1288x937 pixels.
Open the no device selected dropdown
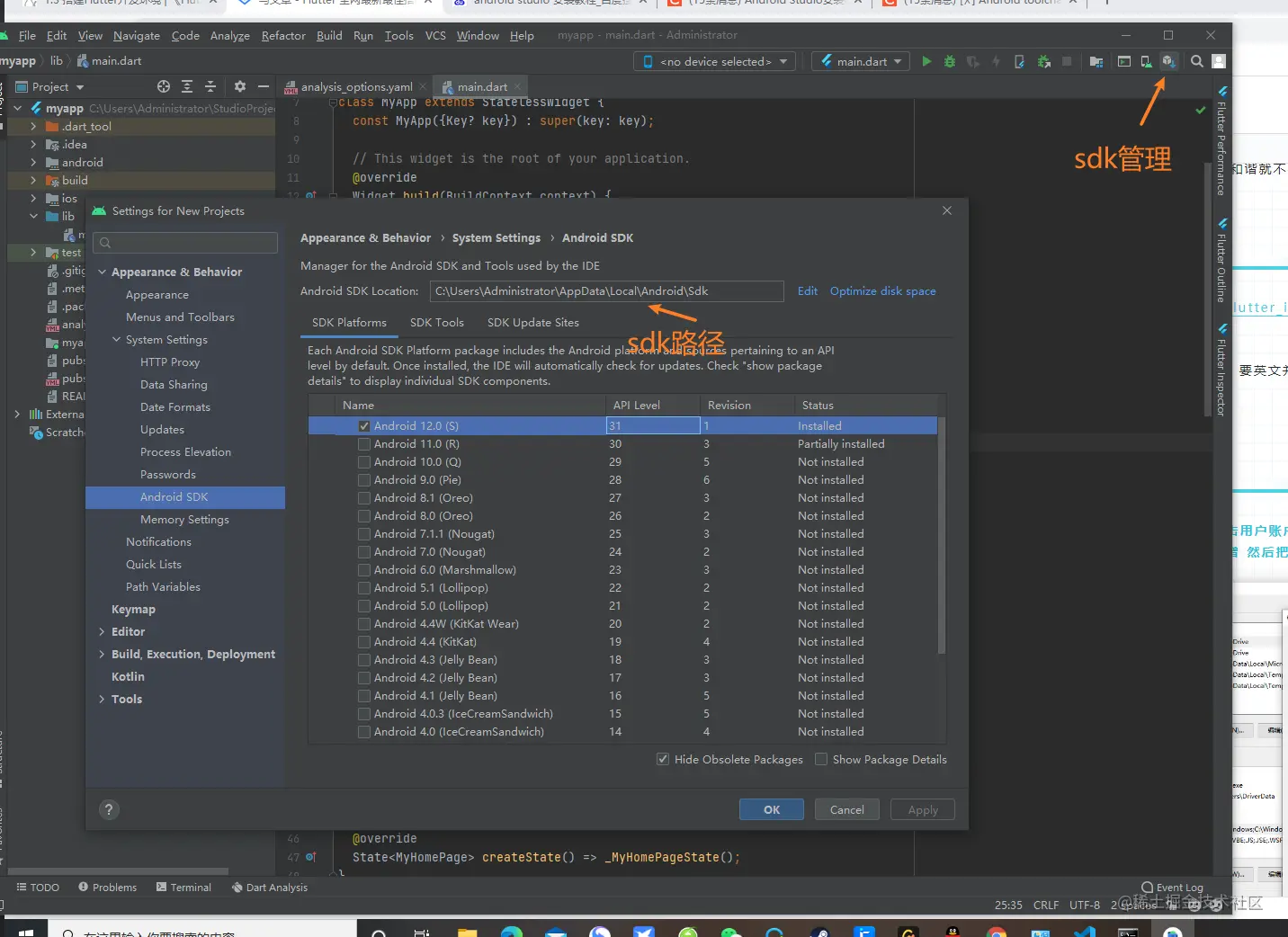coord(715,61)
